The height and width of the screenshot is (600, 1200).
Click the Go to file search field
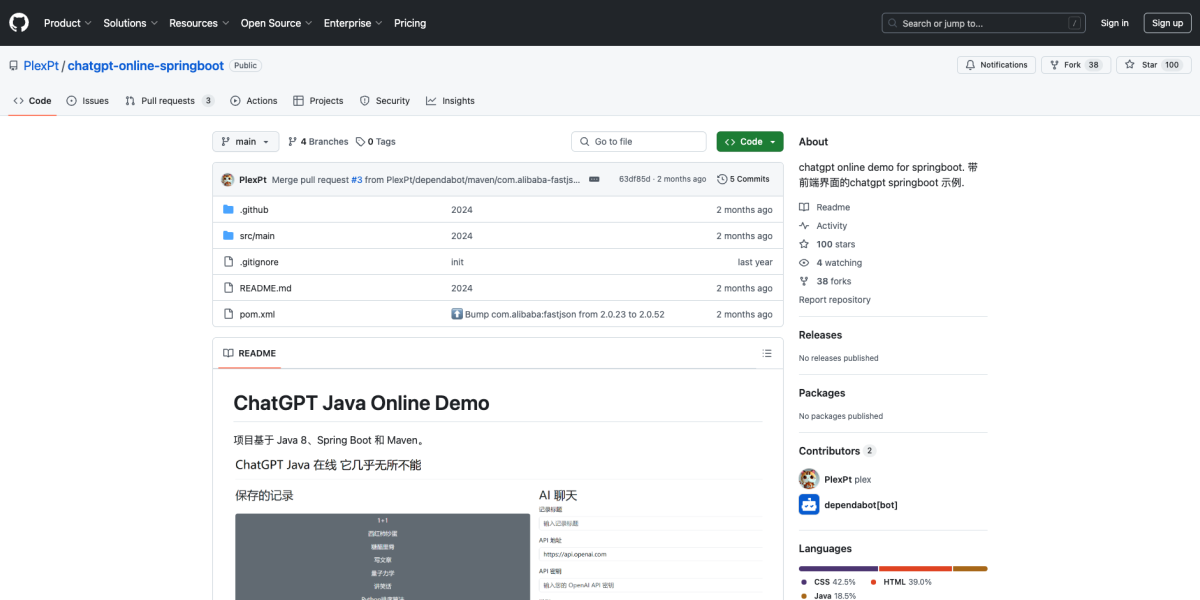tap(638, 141)
